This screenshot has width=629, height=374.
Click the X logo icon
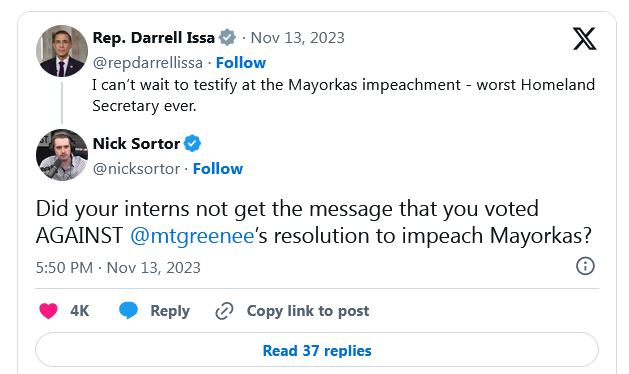584,39
